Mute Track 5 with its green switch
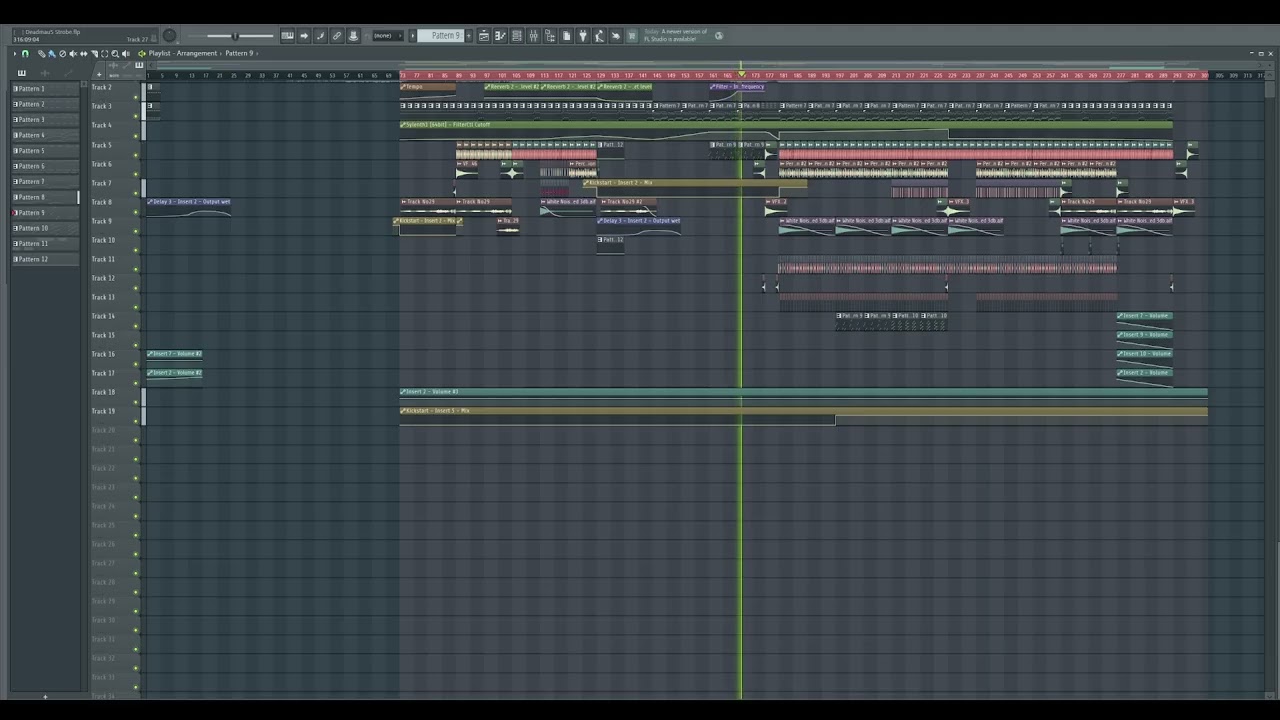This screenshot has width=1280, height=720. tap(136, 154)
